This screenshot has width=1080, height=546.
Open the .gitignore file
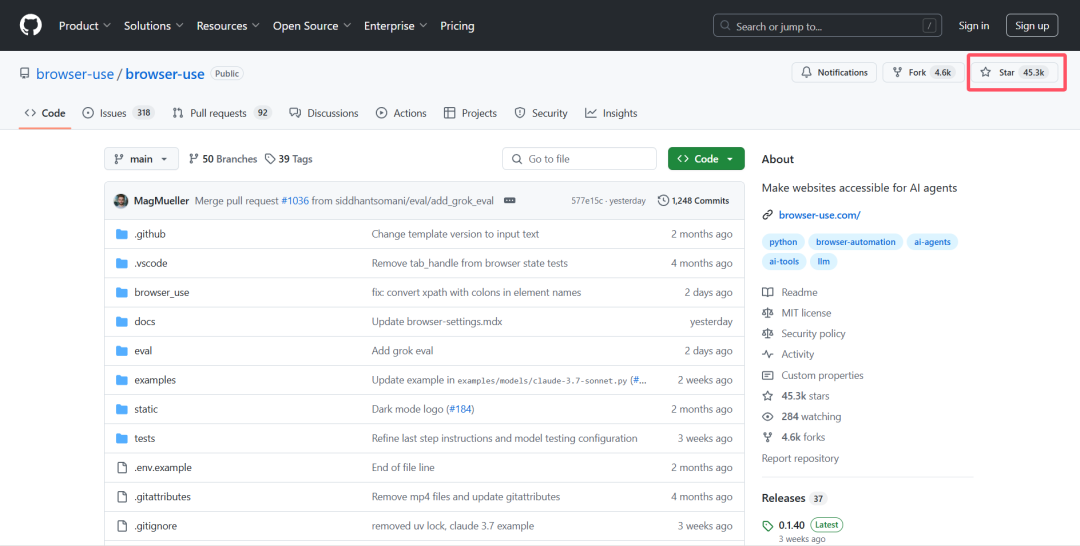pos(156,526)
